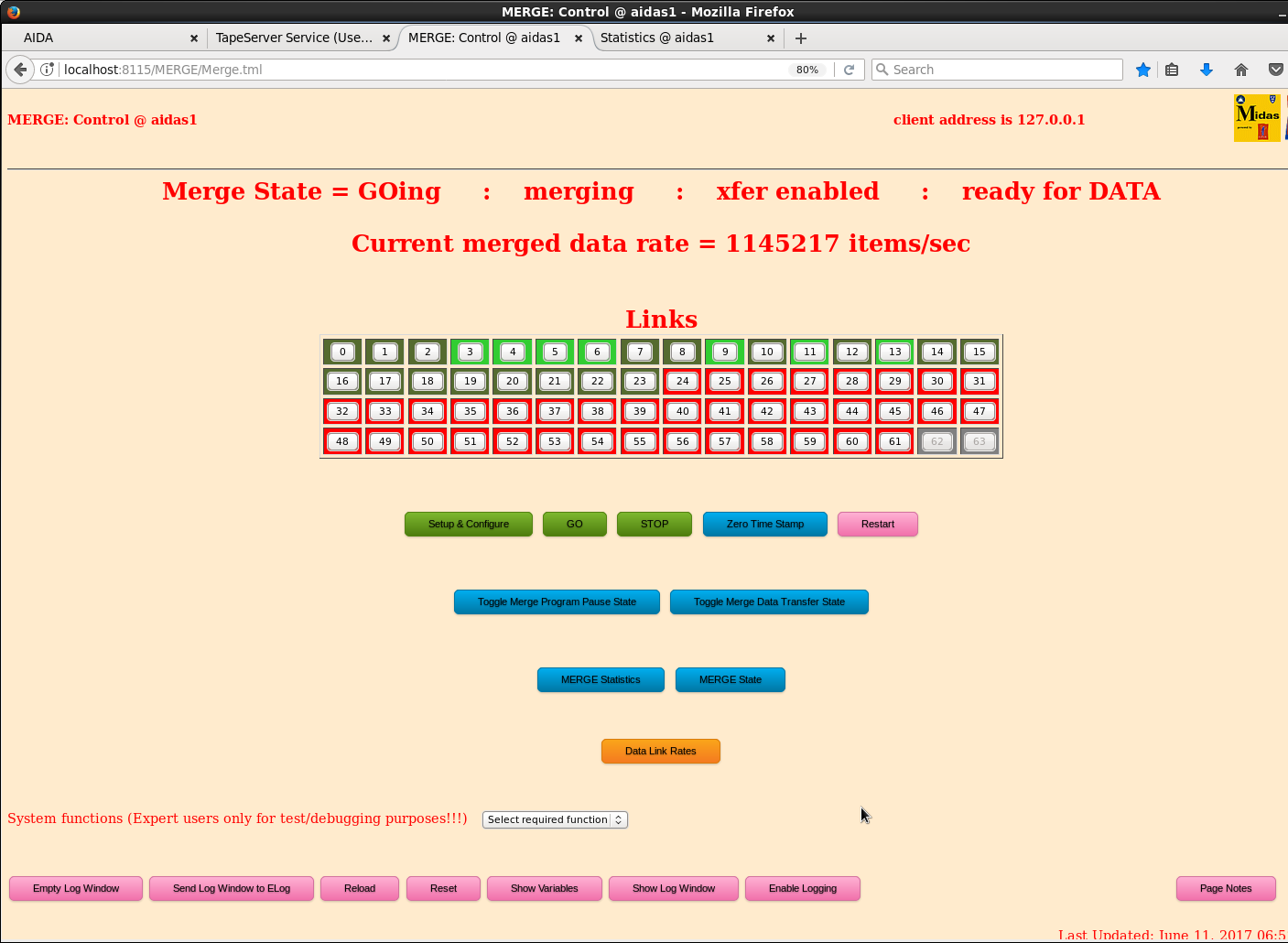Open the Select required function dropdown
The image size is (1288, 943).
click(555, 819)
